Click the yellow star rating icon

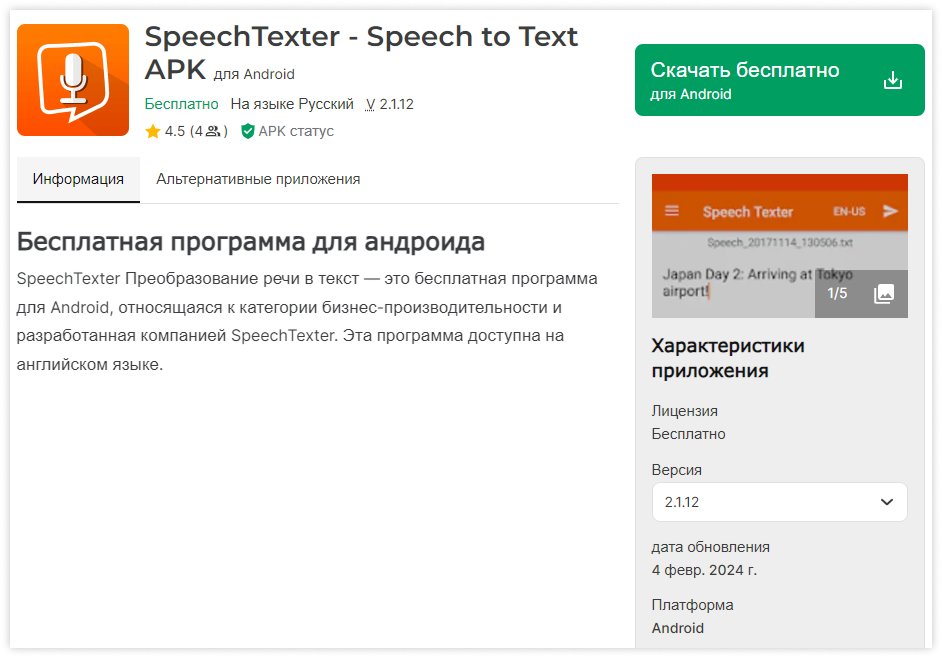154,131
